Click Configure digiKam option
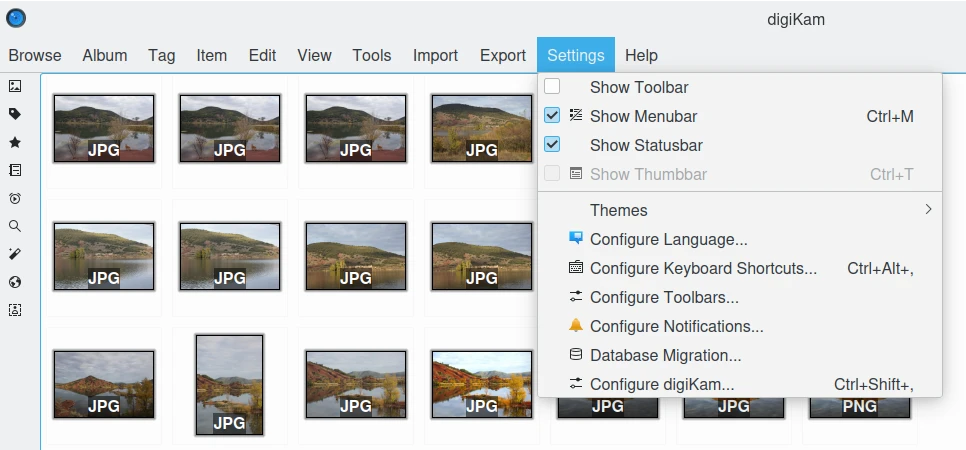966x450 pixels. point(662,384)
